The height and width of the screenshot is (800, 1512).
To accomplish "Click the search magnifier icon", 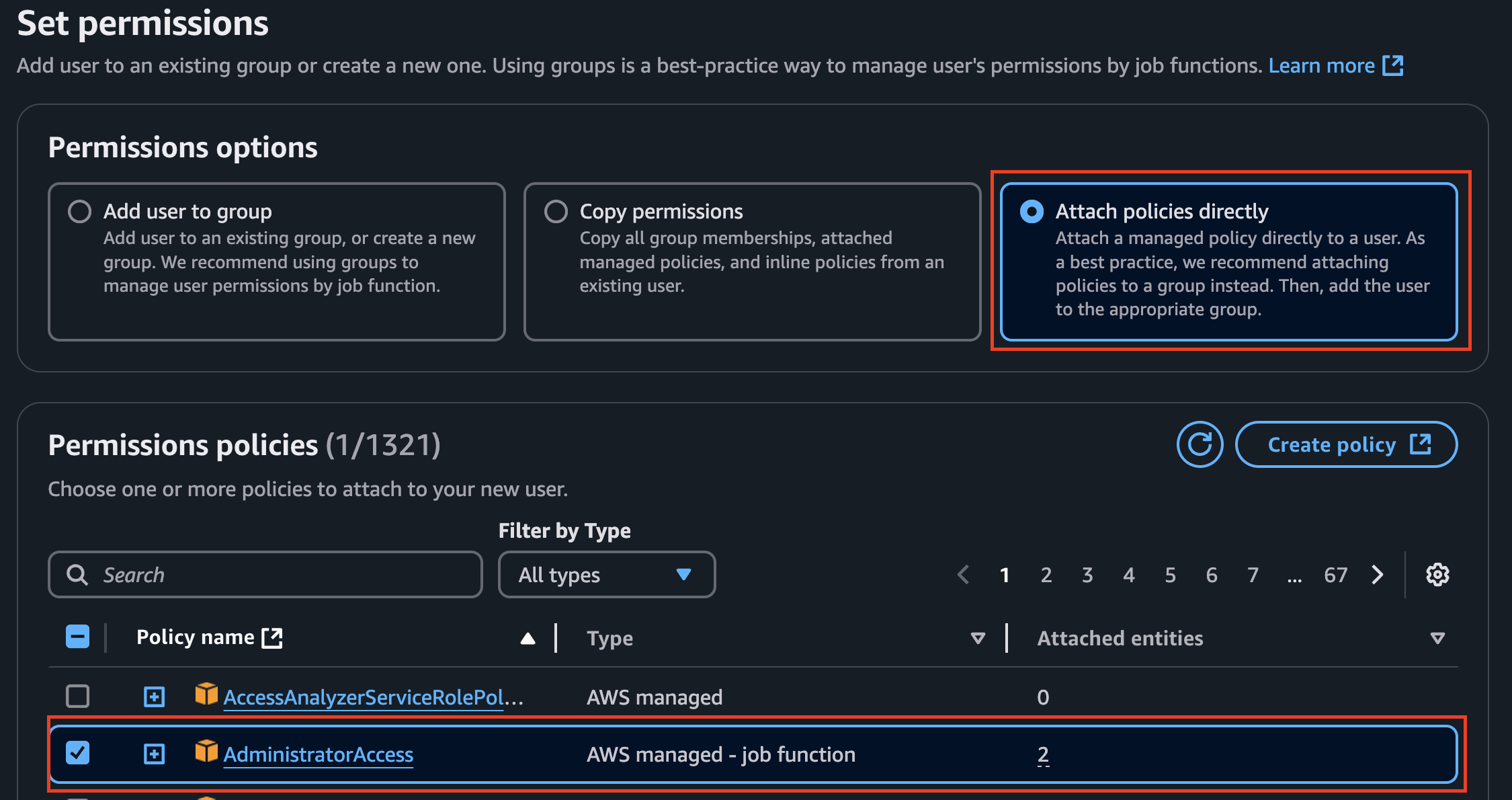I will (x=77, y=575).
